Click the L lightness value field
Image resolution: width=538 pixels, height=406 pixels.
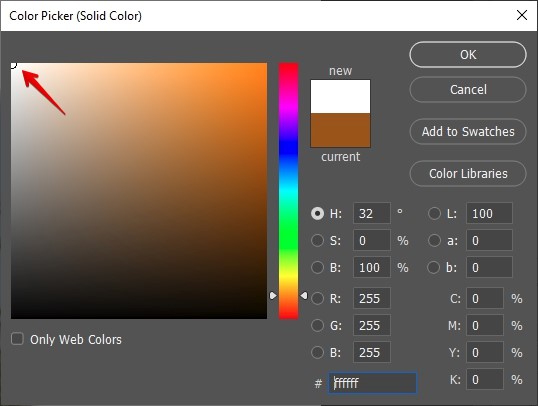[489, 213]
